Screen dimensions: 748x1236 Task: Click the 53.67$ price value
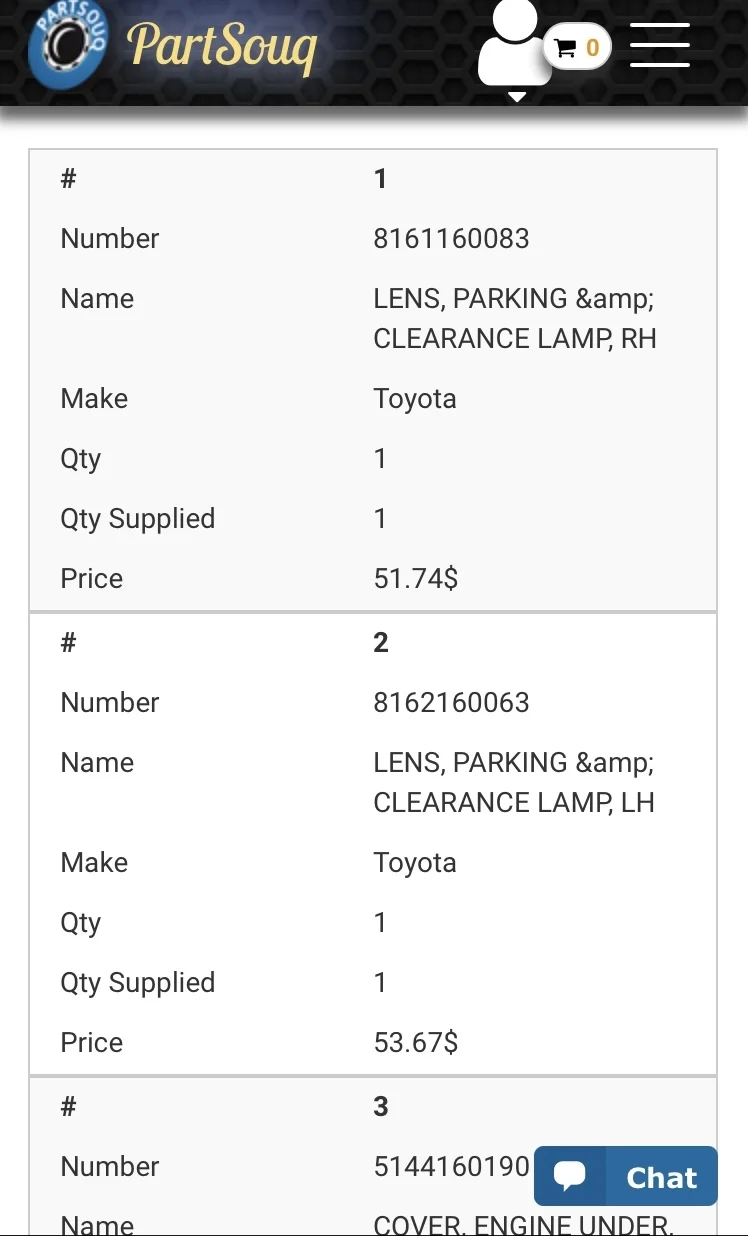[x=415, y=1043]
